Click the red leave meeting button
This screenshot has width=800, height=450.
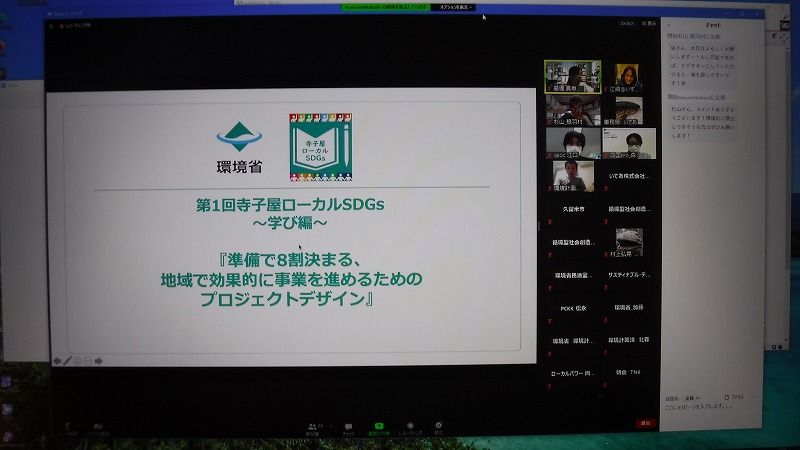(x=645, y=423)
